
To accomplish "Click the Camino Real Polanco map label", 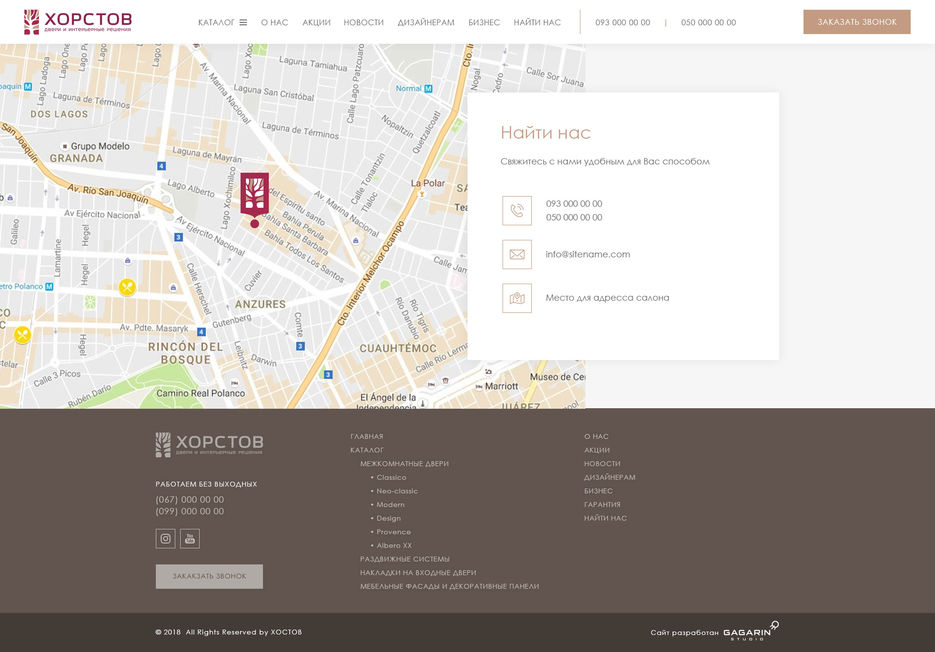I will coord(200,393).
